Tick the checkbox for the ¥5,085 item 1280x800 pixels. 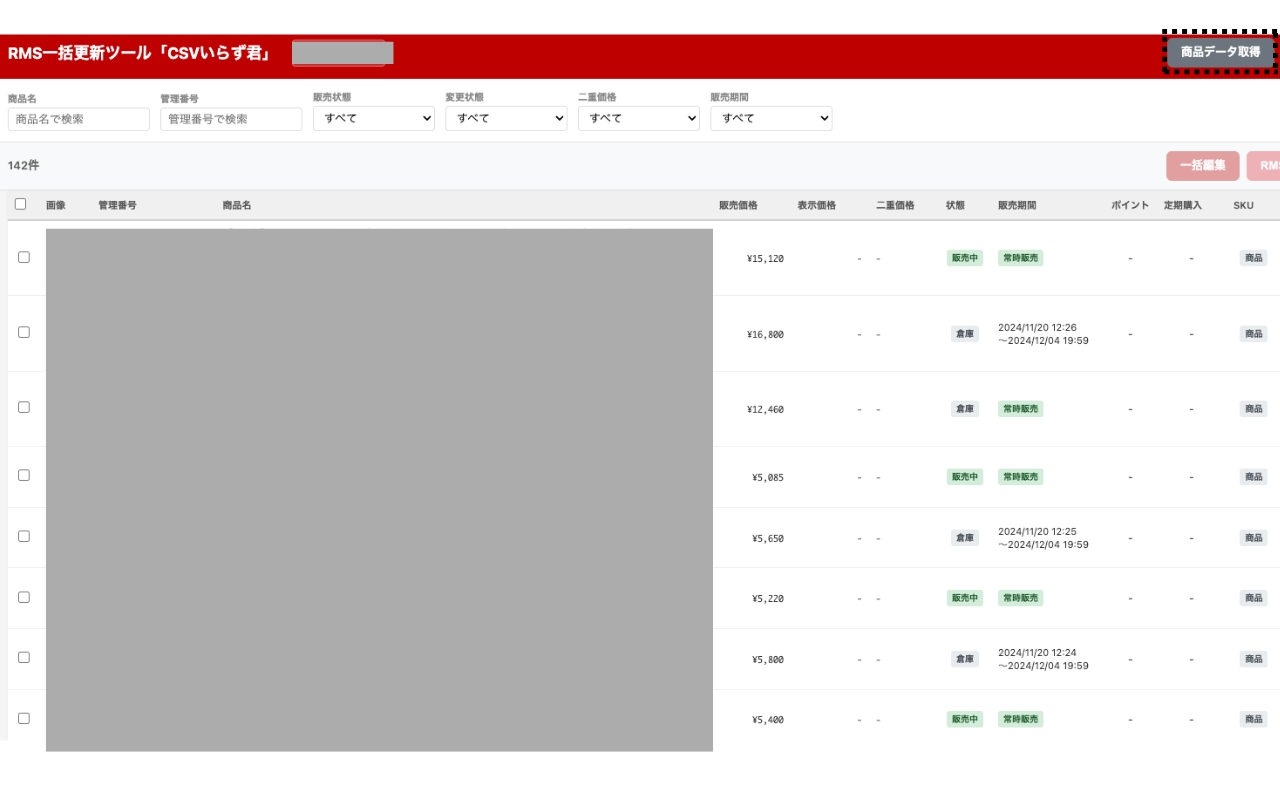tap(24, 475)
